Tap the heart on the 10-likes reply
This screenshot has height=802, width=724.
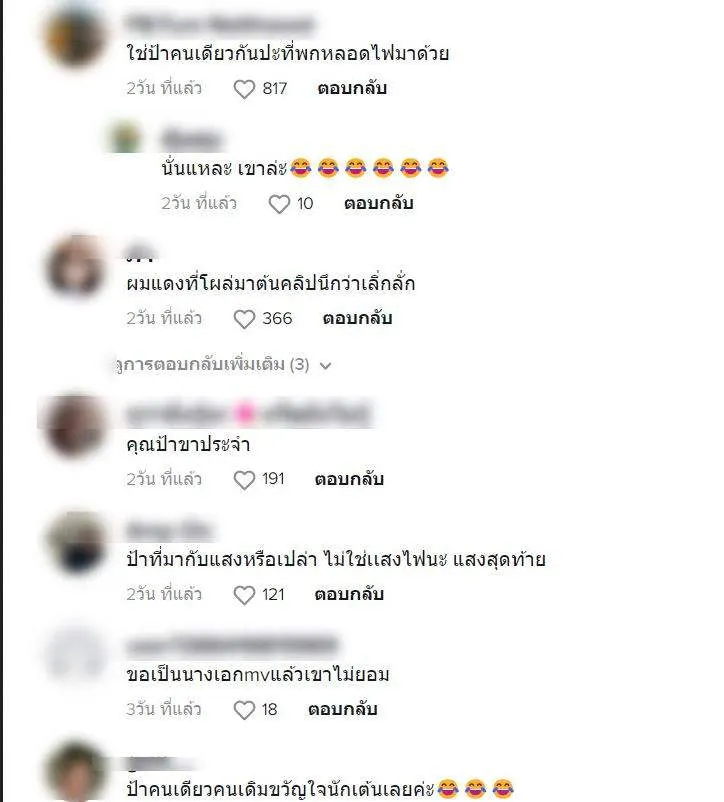coord(279,204)
